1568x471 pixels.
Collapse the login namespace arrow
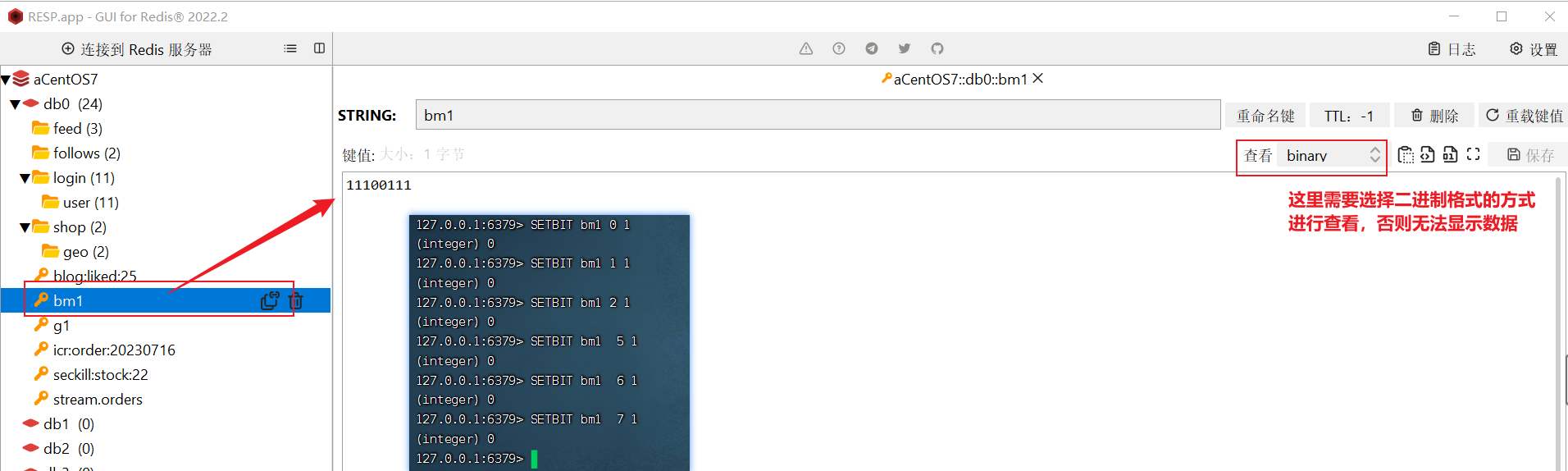pyautogui.click(x=25, y=179)
